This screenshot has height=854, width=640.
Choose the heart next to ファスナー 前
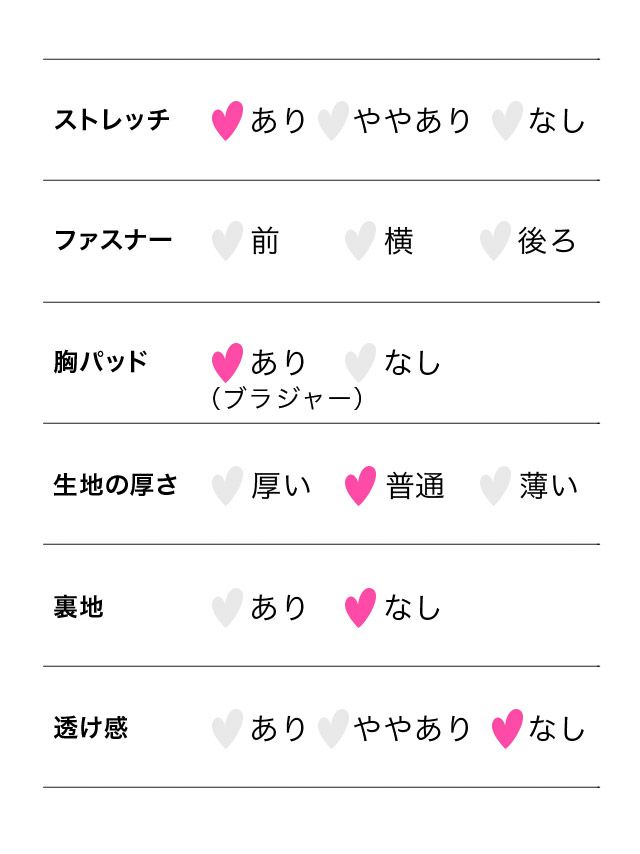(x=227, y=242)
